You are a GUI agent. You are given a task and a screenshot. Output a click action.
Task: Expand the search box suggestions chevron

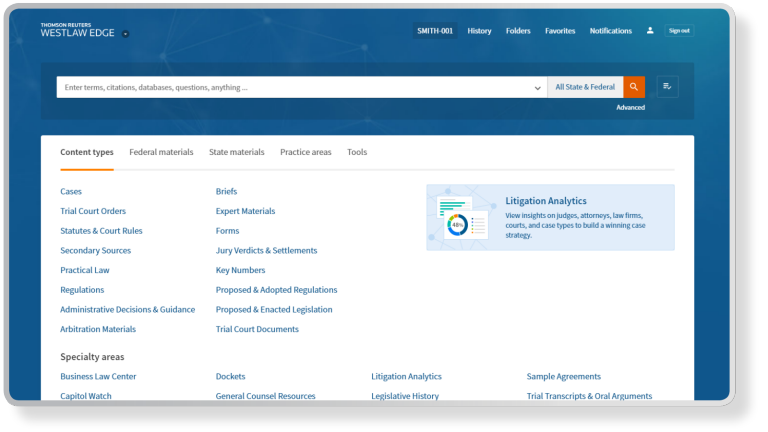538,88
